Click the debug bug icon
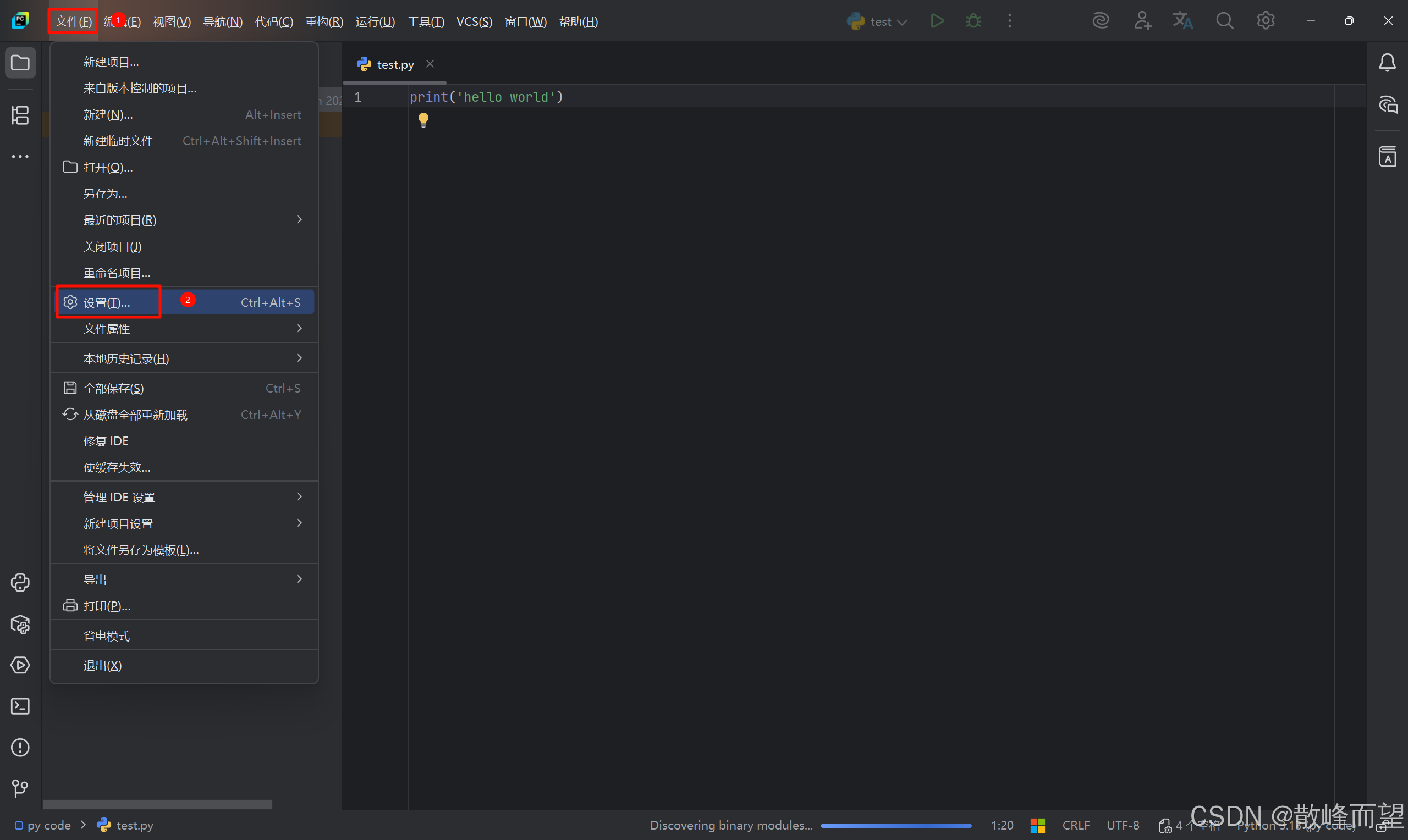 click(973, 21)
